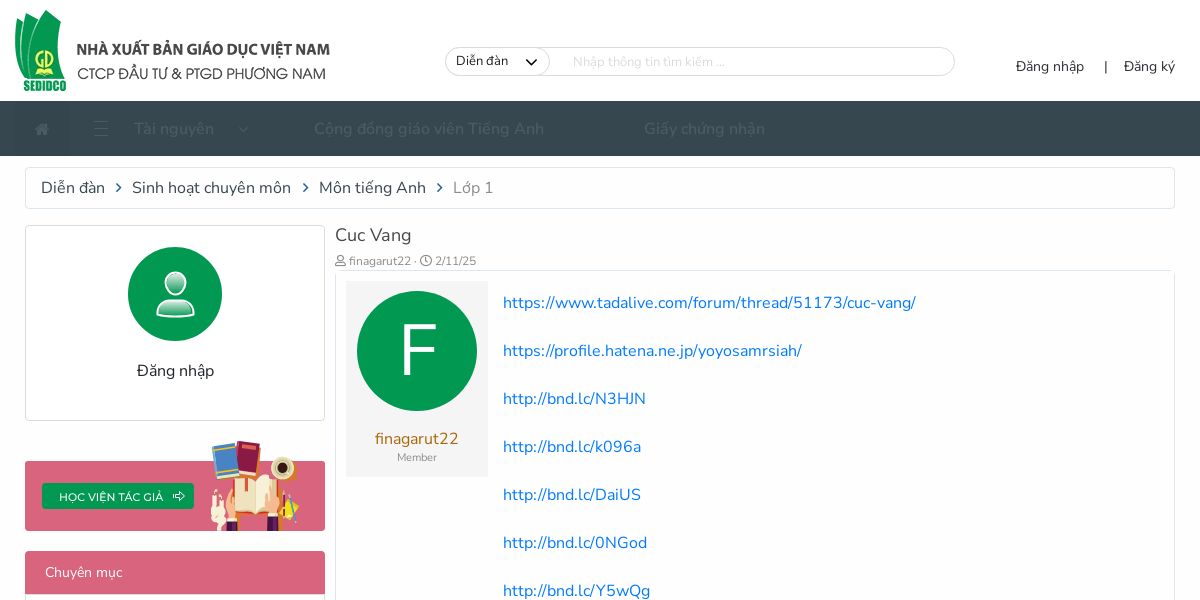Click the SEDIDCO logo
Image resolution: width=1200 pixels, height=600 pixels.
[40, 52]
